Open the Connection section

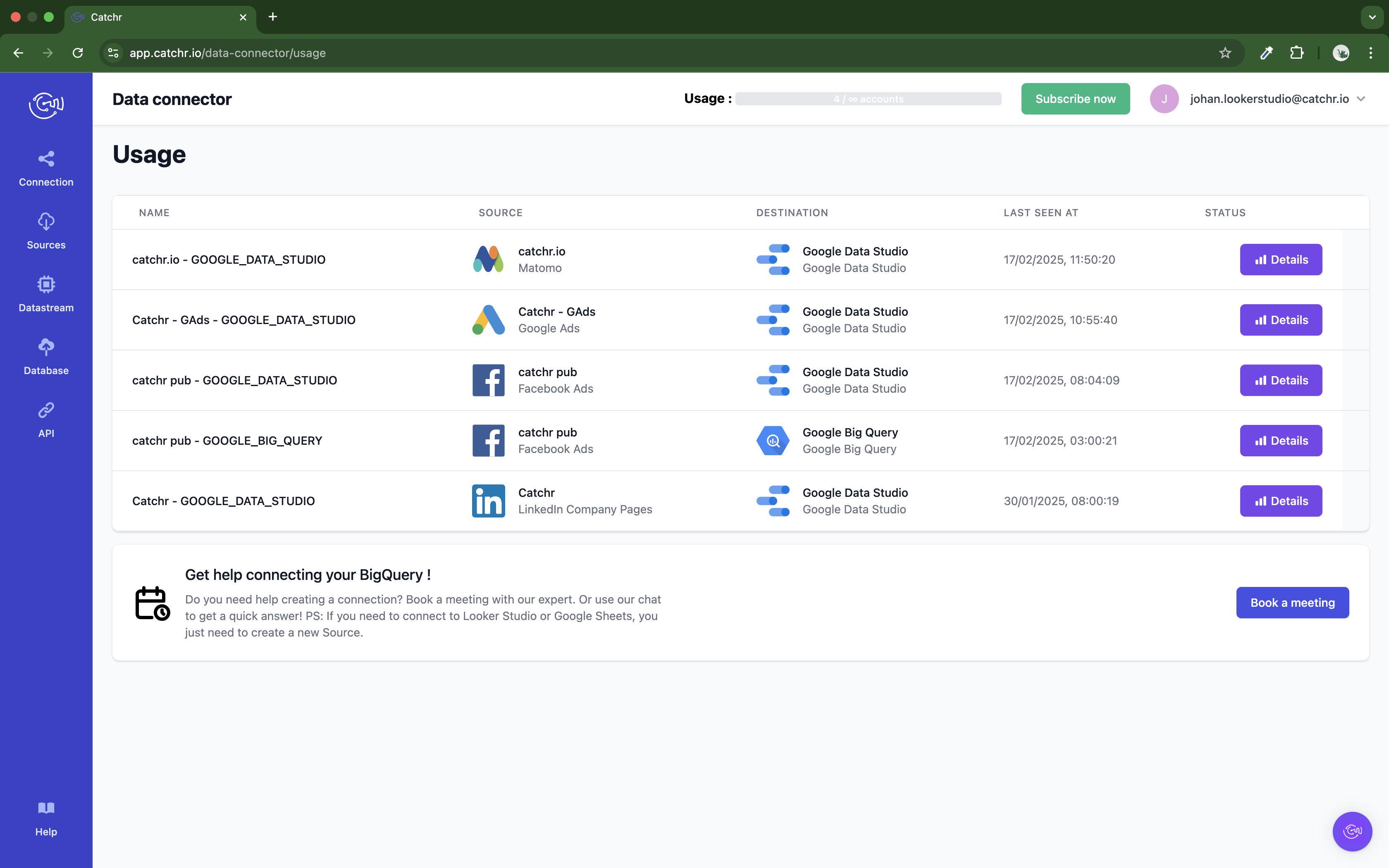(46, 169)
